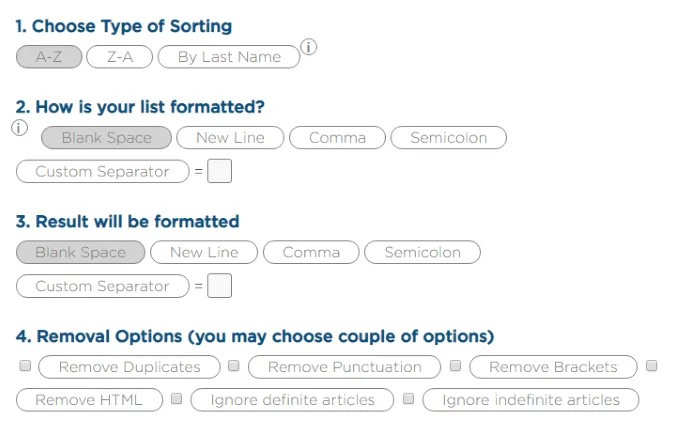680x438 pixels.
Task: Choose Custom Separator for result format
Action: coord(102,286)
